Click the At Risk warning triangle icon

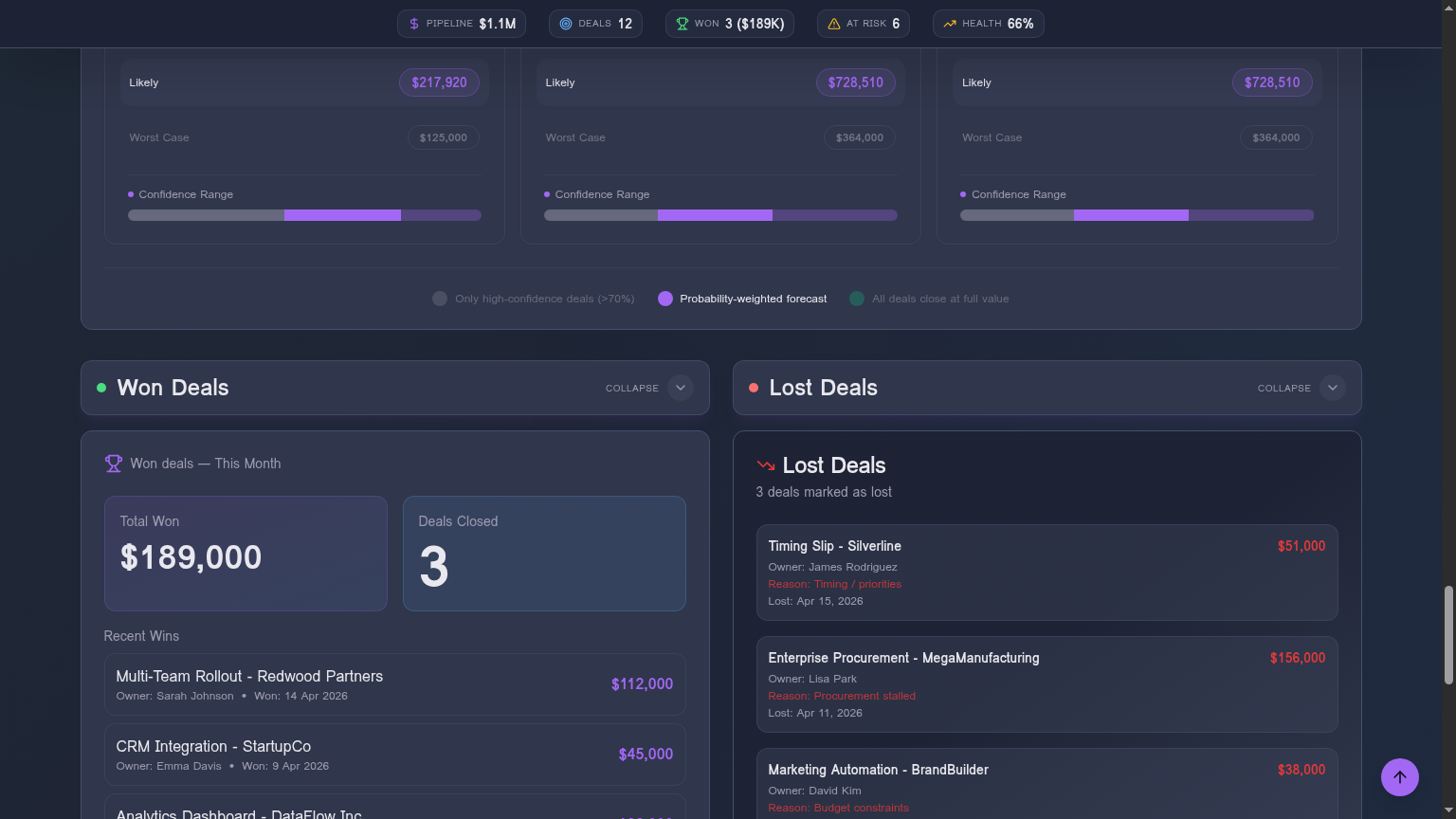[x=834, y=24]
